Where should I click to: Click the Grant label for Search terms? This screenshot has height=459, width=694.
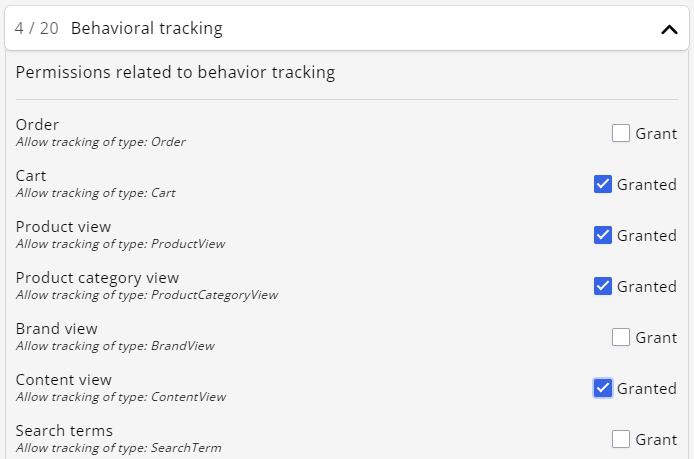click(656, 439)
